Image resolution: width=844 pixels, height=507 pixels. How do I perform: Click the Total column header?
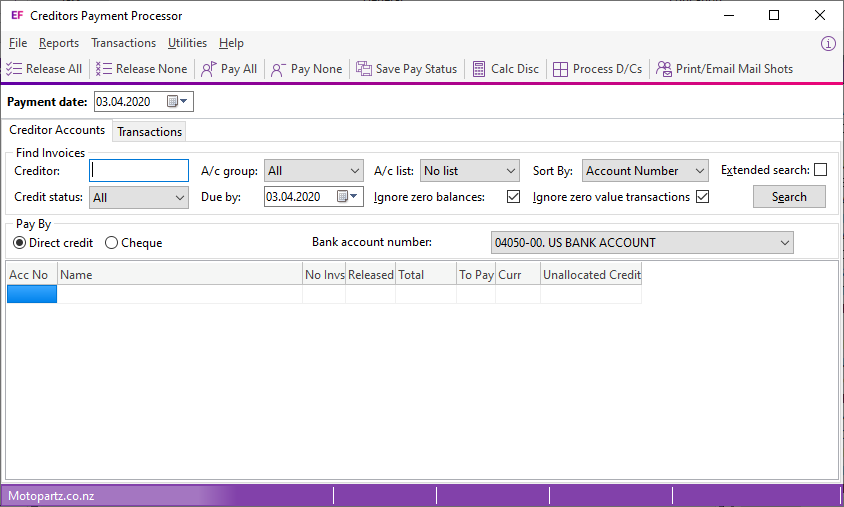(426, 274)
